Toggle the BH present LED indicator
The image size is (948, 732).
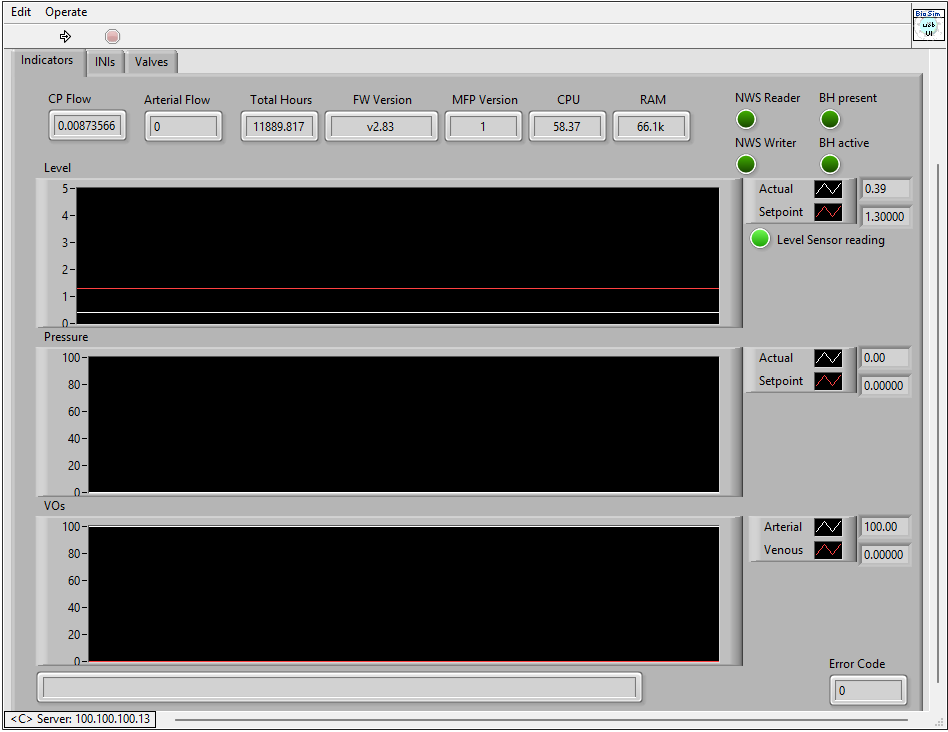click(830, 120)
